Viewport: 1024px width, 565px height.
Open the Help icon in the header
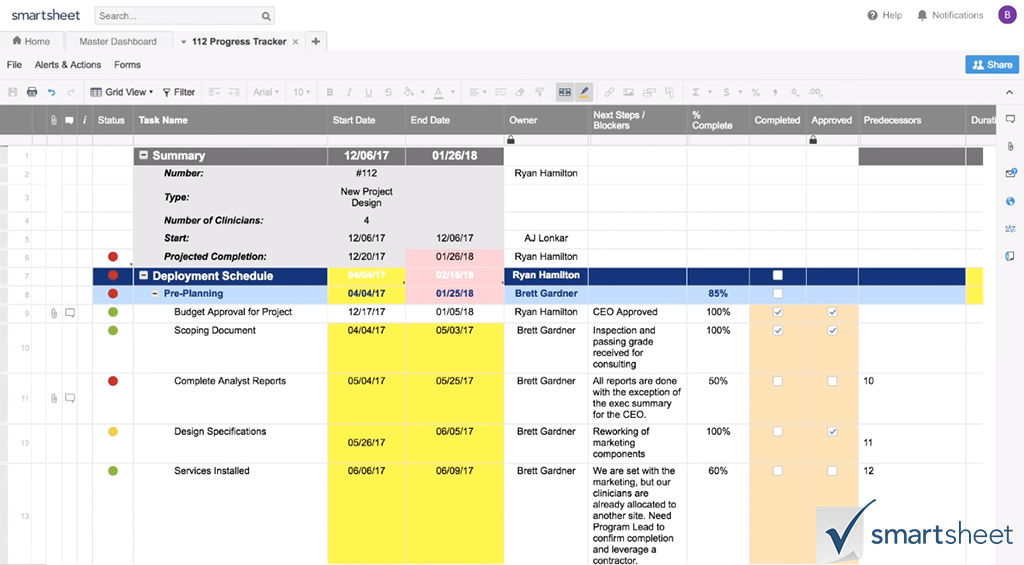[873, 15]
